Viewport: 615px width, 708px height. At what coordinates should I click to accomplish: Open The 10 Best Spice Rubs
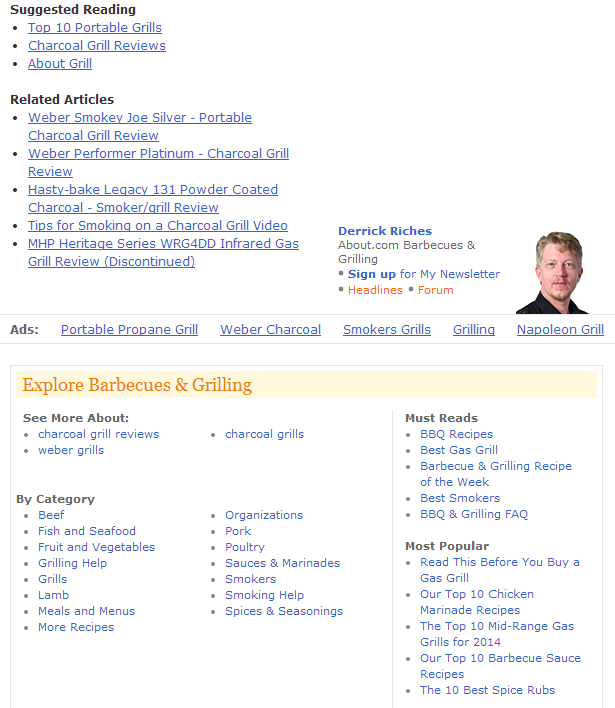pos(487,690)
